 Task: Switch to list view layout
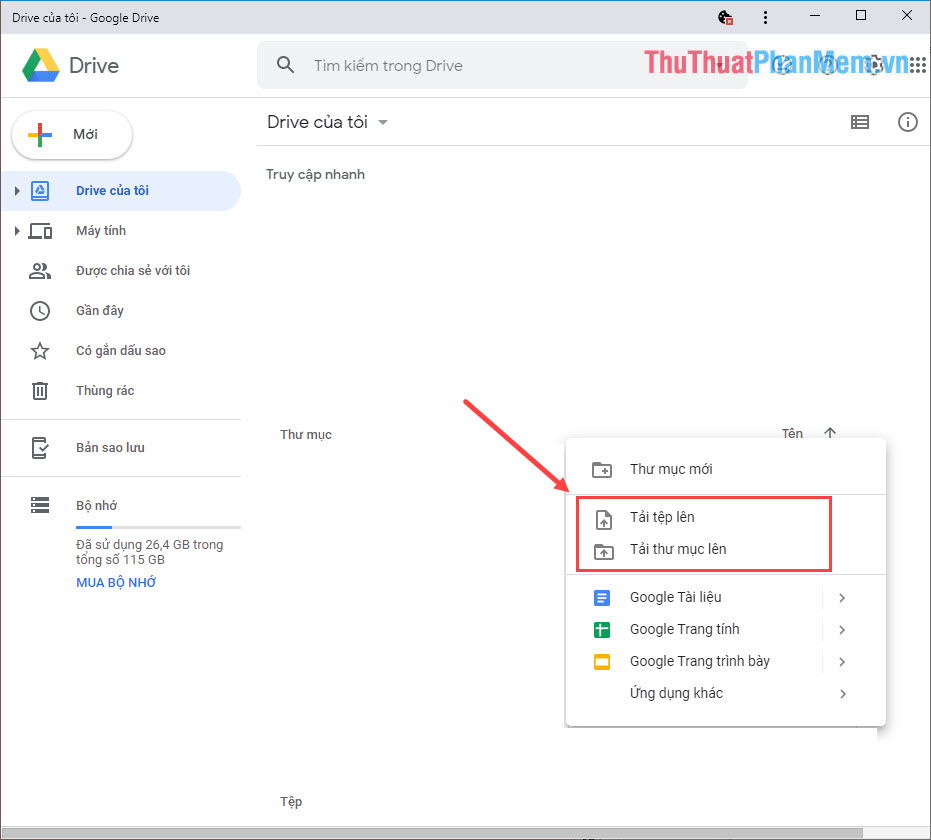859,121
